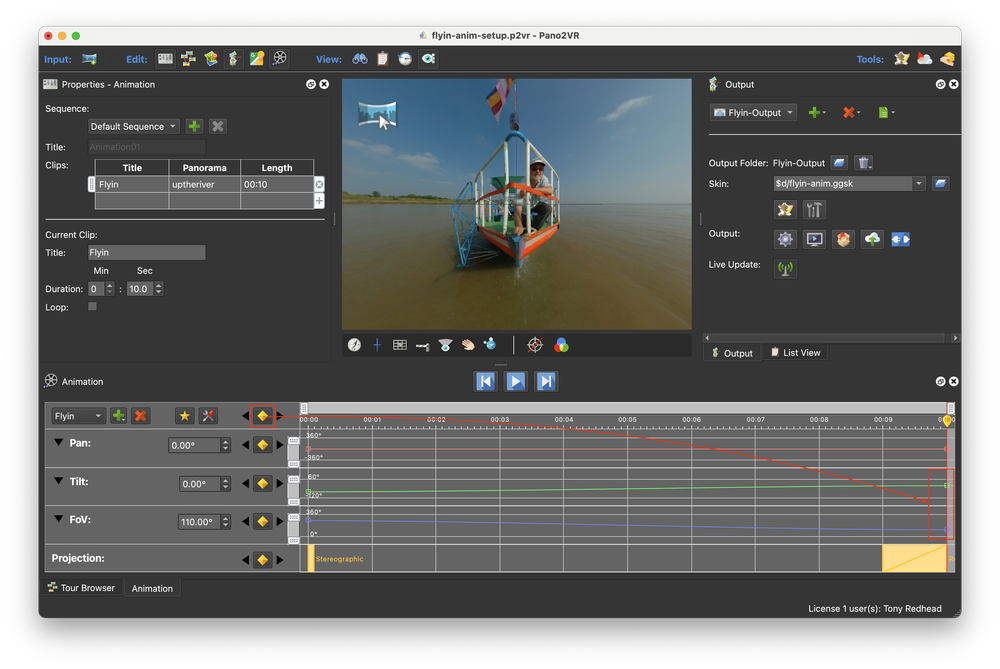Click the Tilt value input field
Image resolution: width=1000 pixels, height=669 pixels.
point(199,484)
